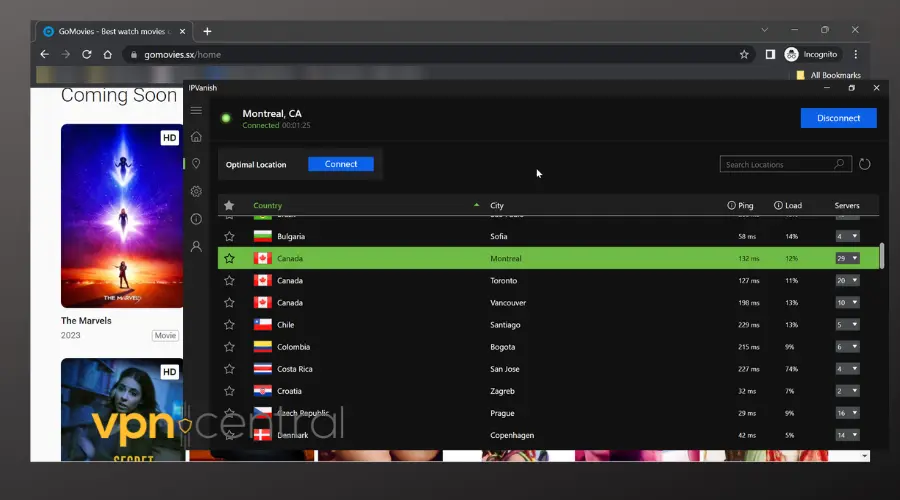Go to IPVanish home icon

196,137
